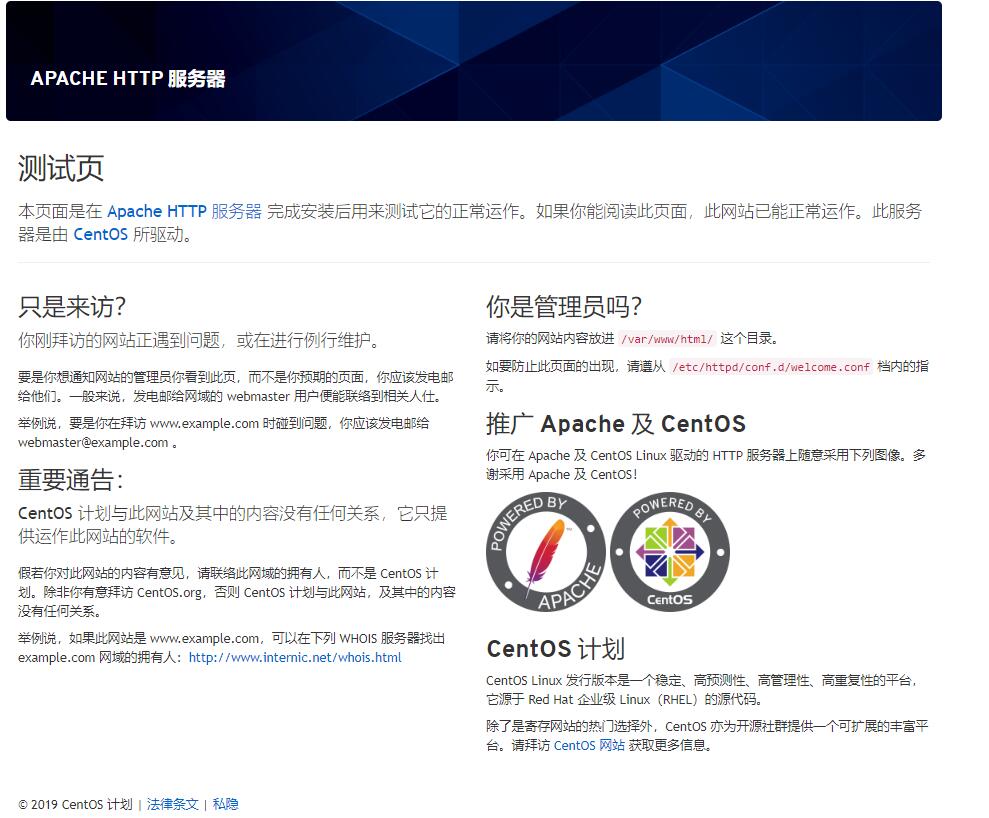Click the © 2019 CentOS 计划 footer text
989x818 pixels.
pyautogui.click(x=76, y=804)
